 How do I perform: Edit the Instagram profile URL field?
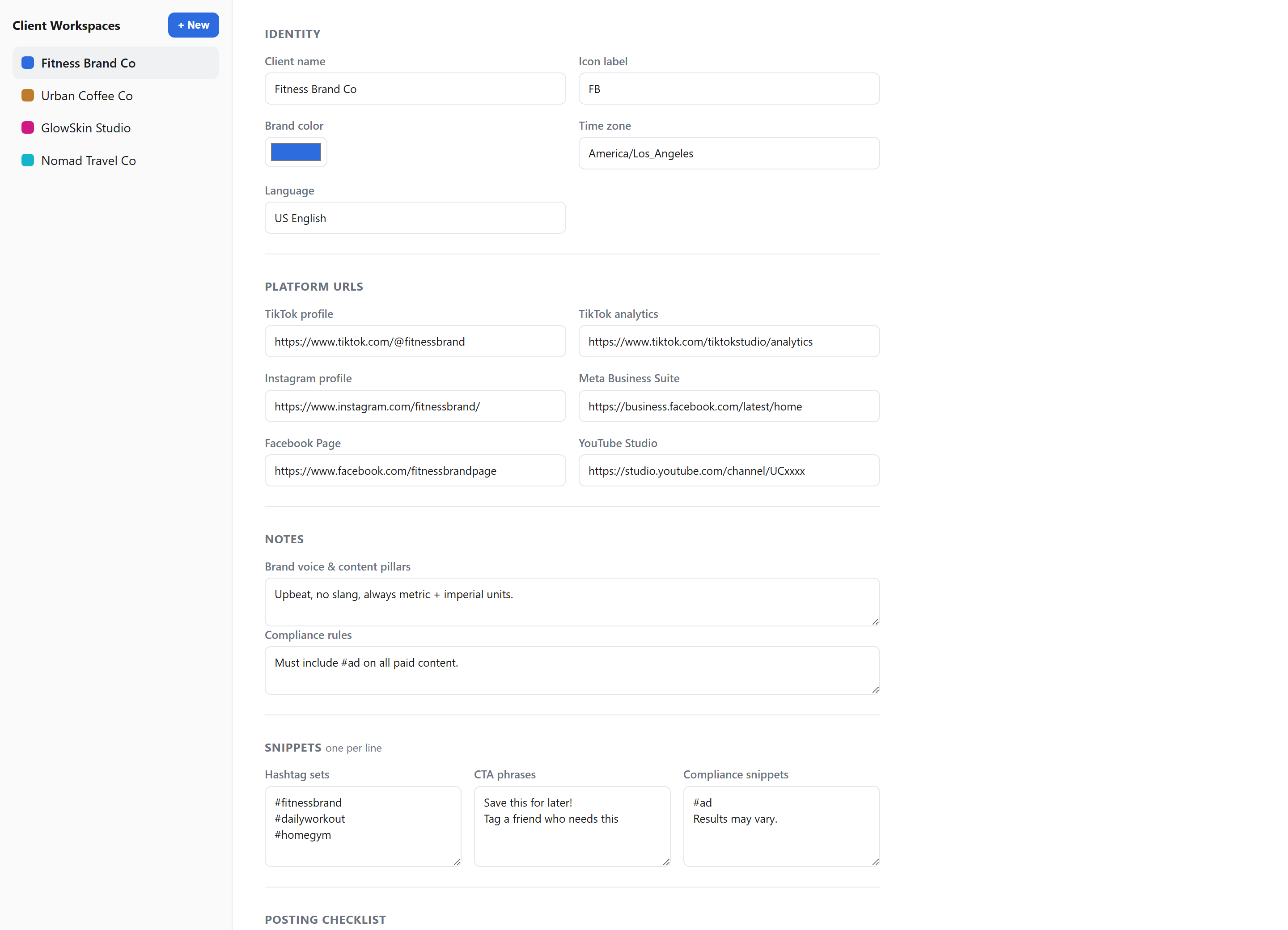click(x=415, y=406)
